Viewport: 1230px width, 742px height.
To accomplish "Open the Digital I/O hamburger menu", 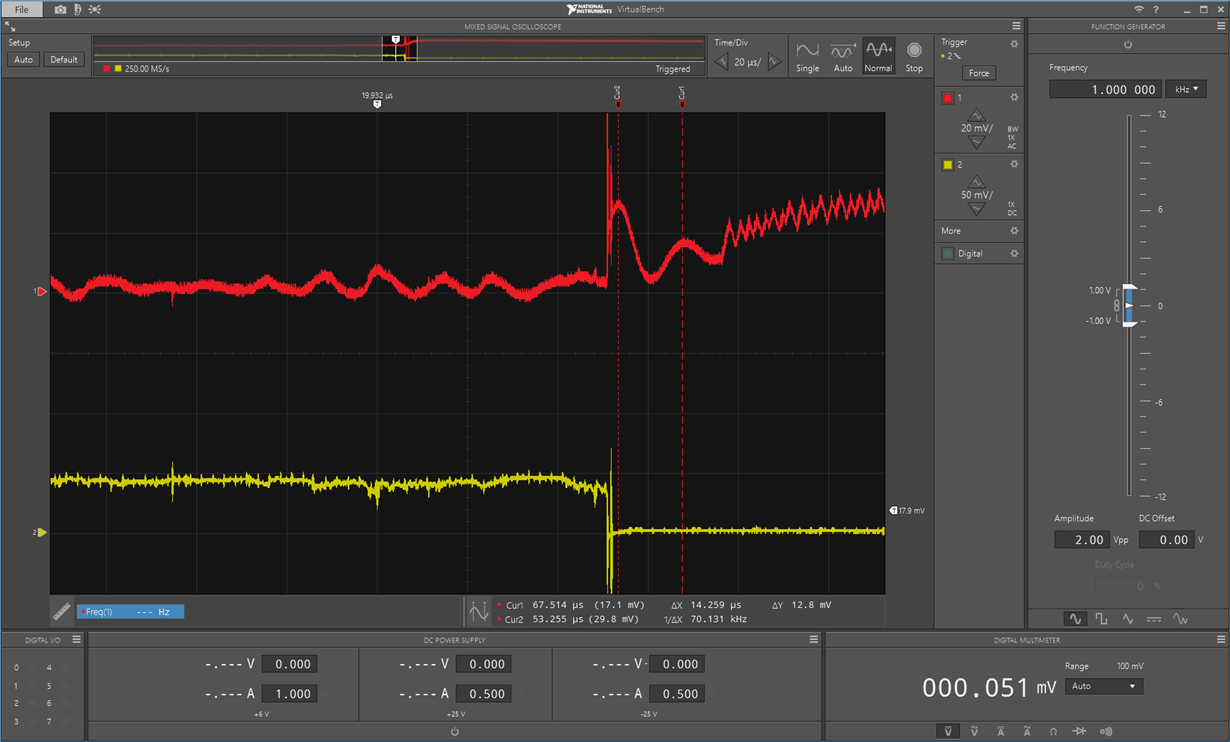I will (76, 640).
